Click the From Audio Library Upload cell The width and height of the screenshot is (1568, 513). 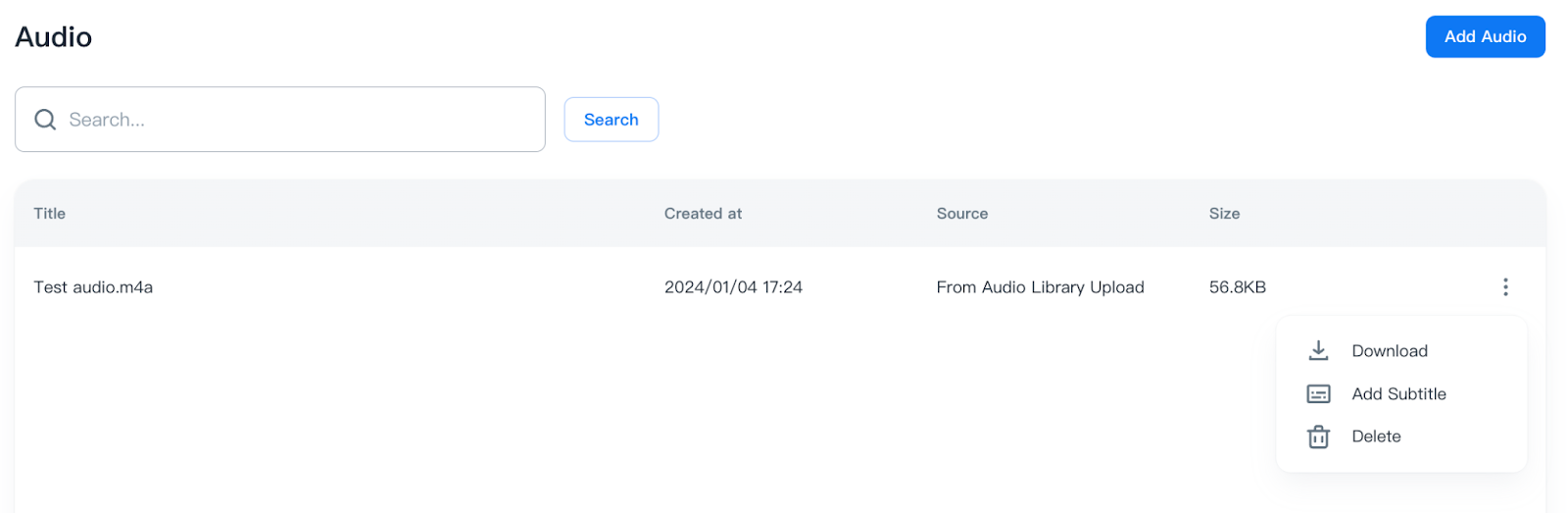tap(1040, 287)
